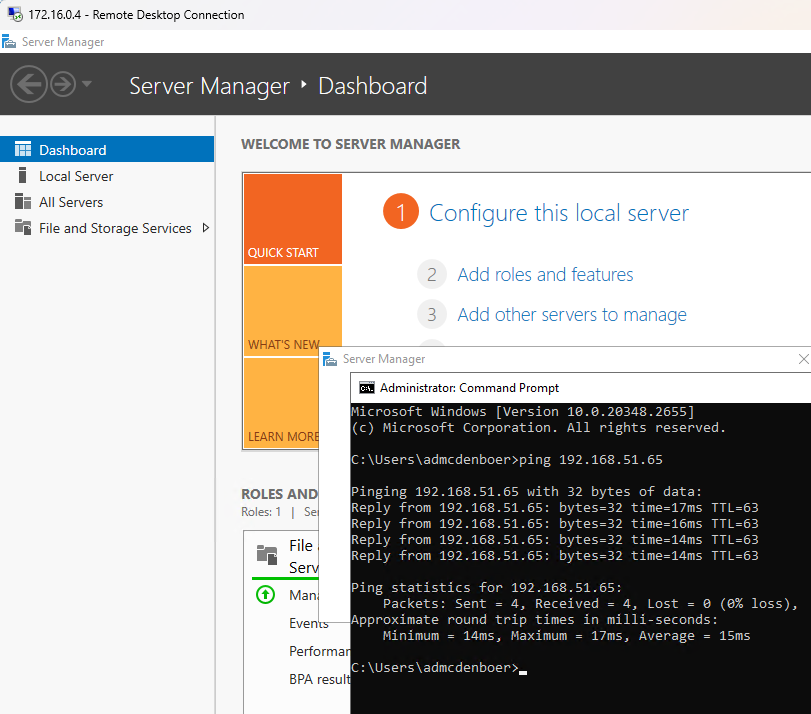This screenshot has height=714, width=811.
Task: Click the Command Prompt window icon
Action: click(x=367, y=388)
